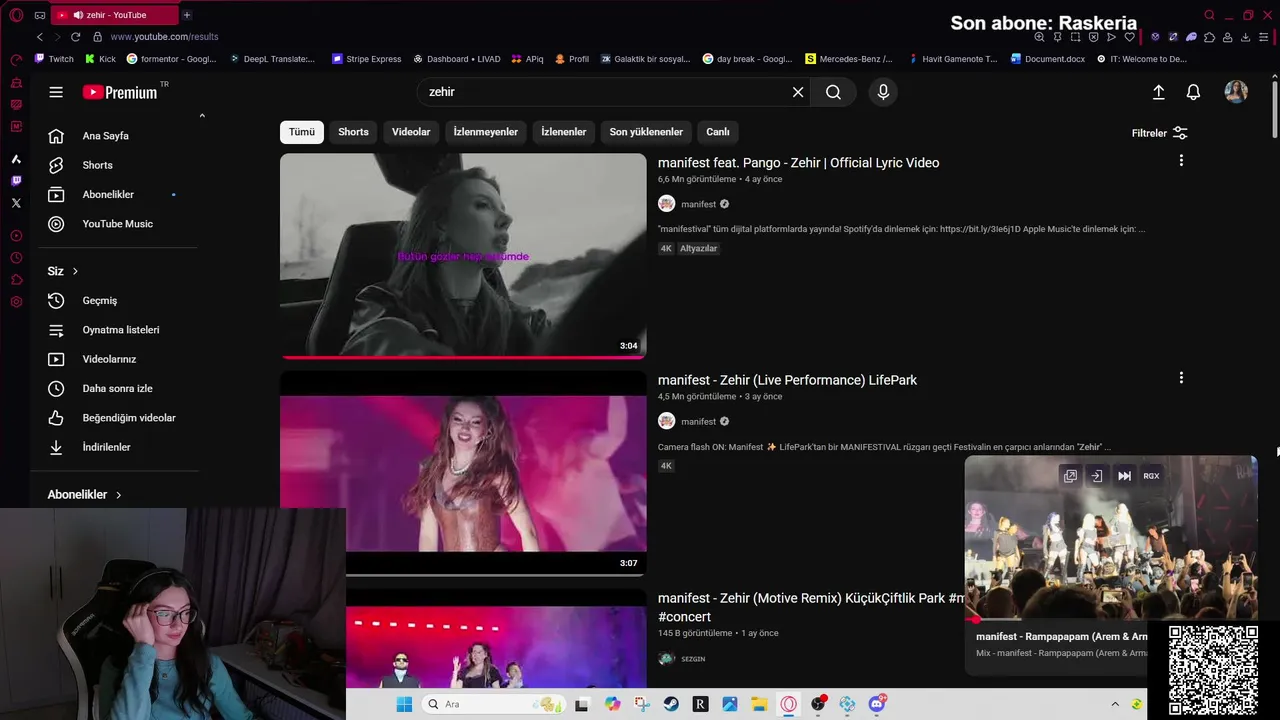Select the Shorts filter chip
Screen dimensions: 1280x720
[x=353, y=132]
